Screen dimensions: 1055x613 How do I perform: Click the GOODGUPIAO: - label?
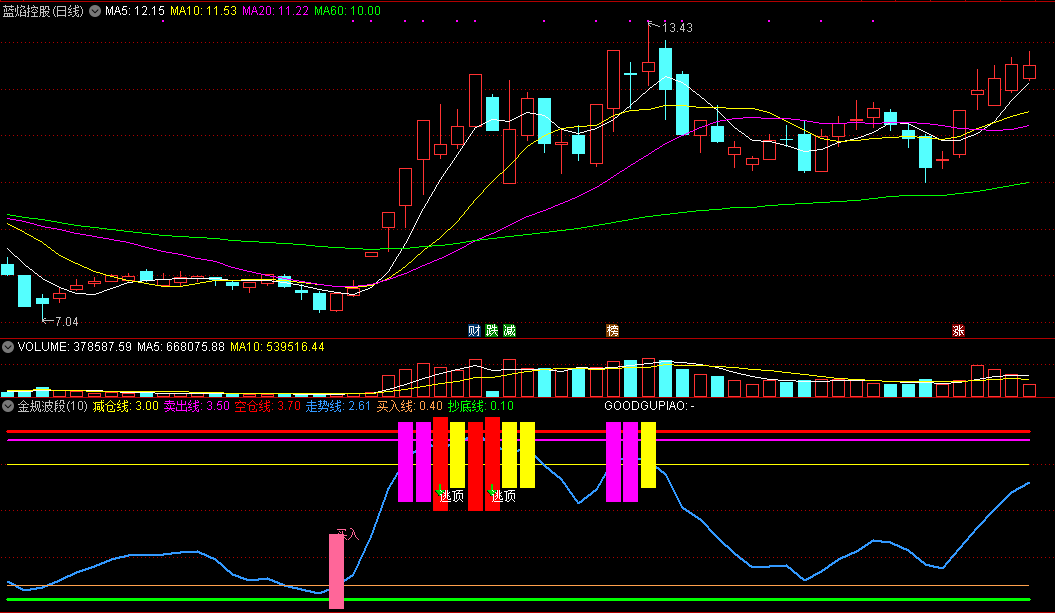[x=649, y=406]
